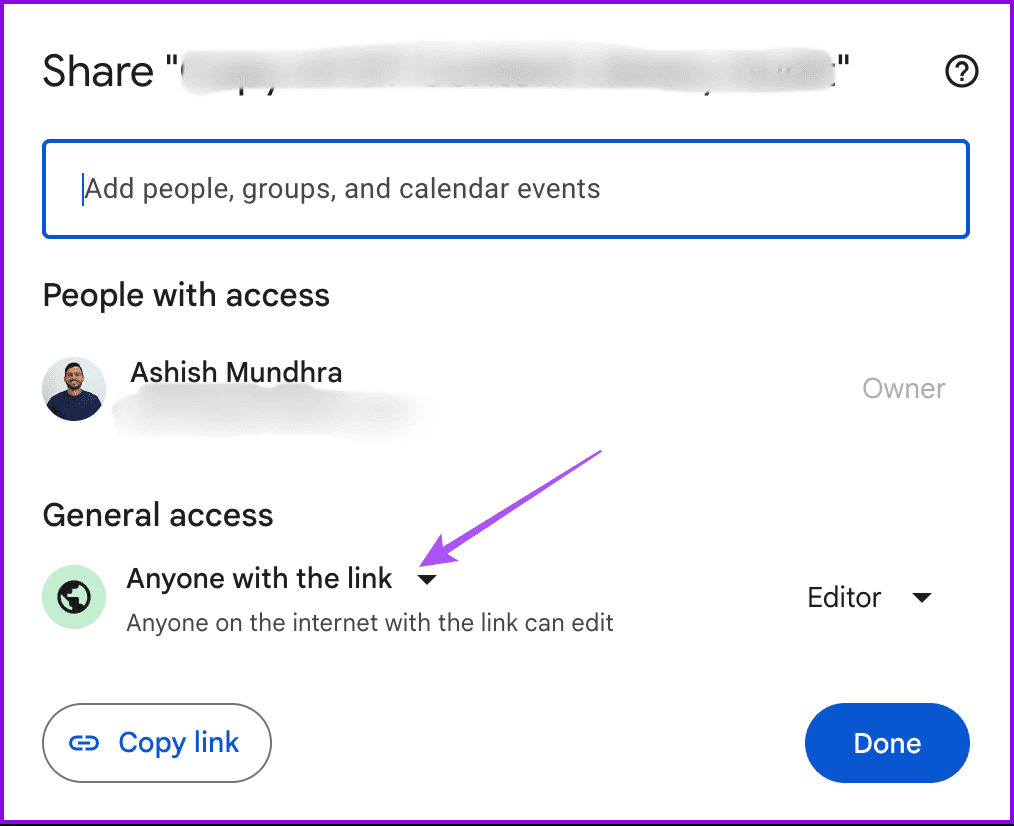The height and width of the screenshot is (826, 1014).
Task: Click the dropdown arrow next to Editor
Action: click(923, 597)
